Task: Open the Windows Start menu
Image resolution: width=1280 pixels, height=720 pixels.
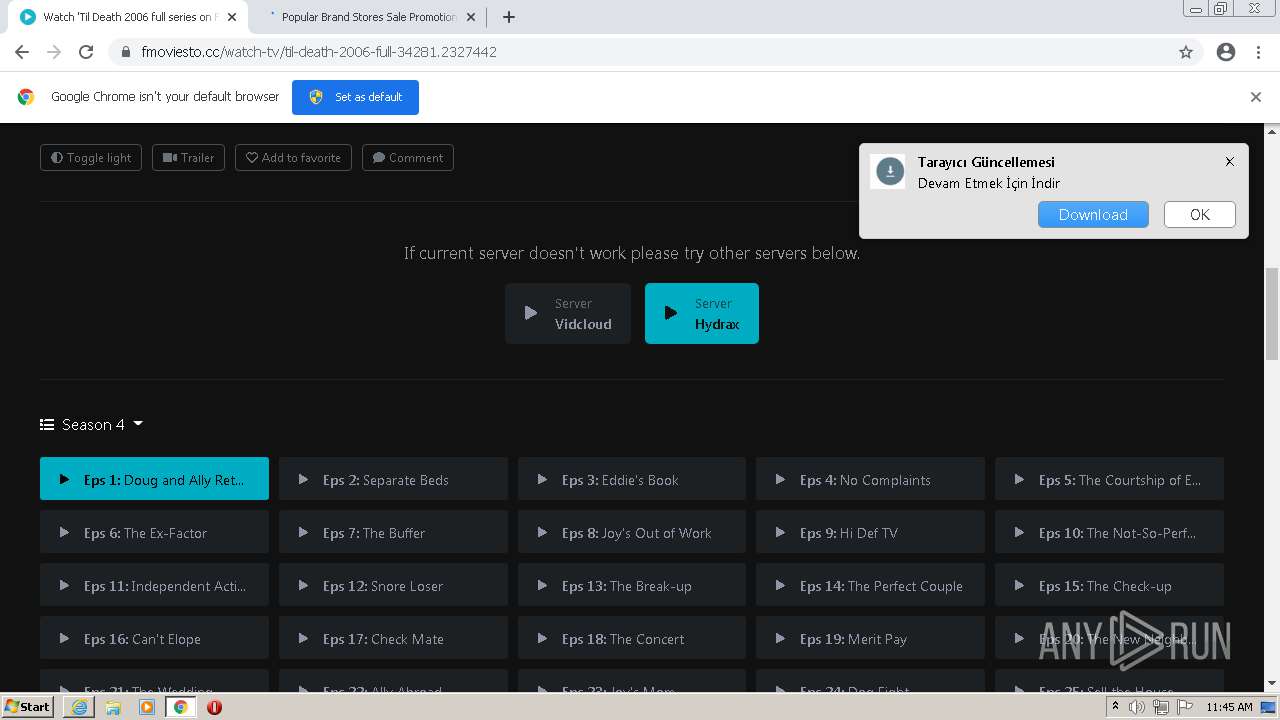Action: [x=28, y=706]
